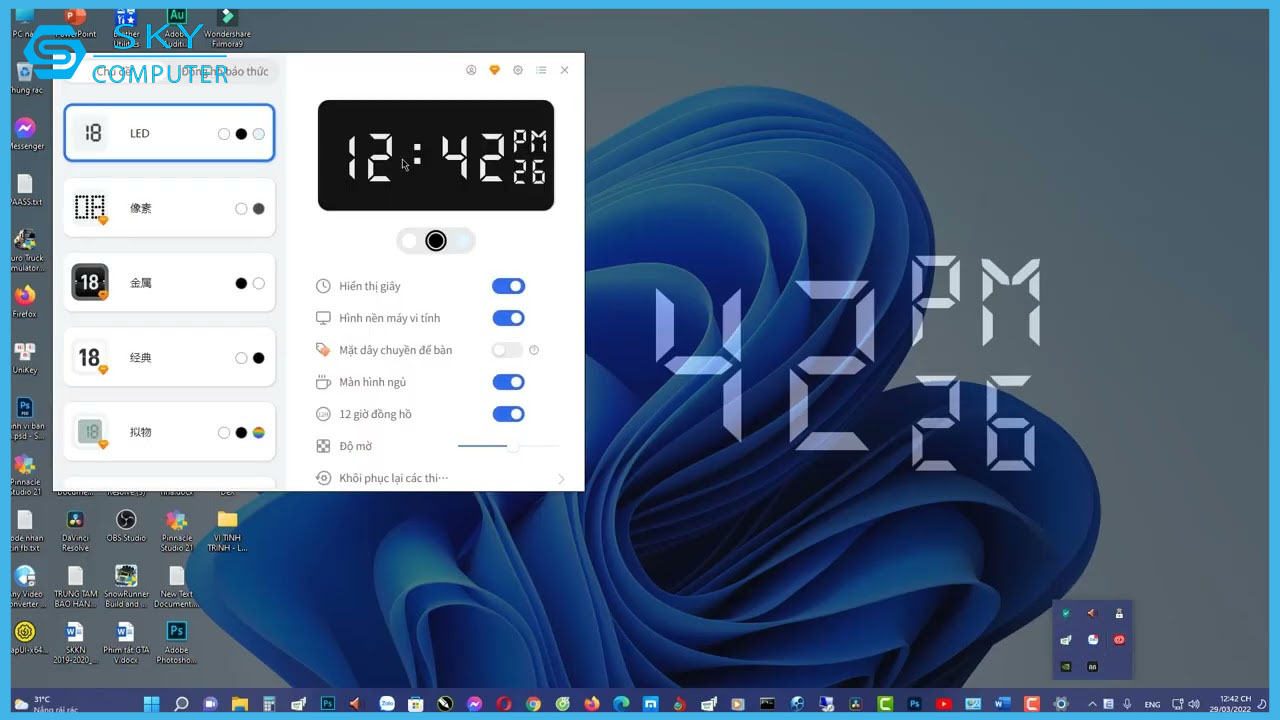The width and height of the screenshot is (1280, 720).
Task: Choose black color swatch under clock preview
Action: pyautogui.click(x=436, y=241)
